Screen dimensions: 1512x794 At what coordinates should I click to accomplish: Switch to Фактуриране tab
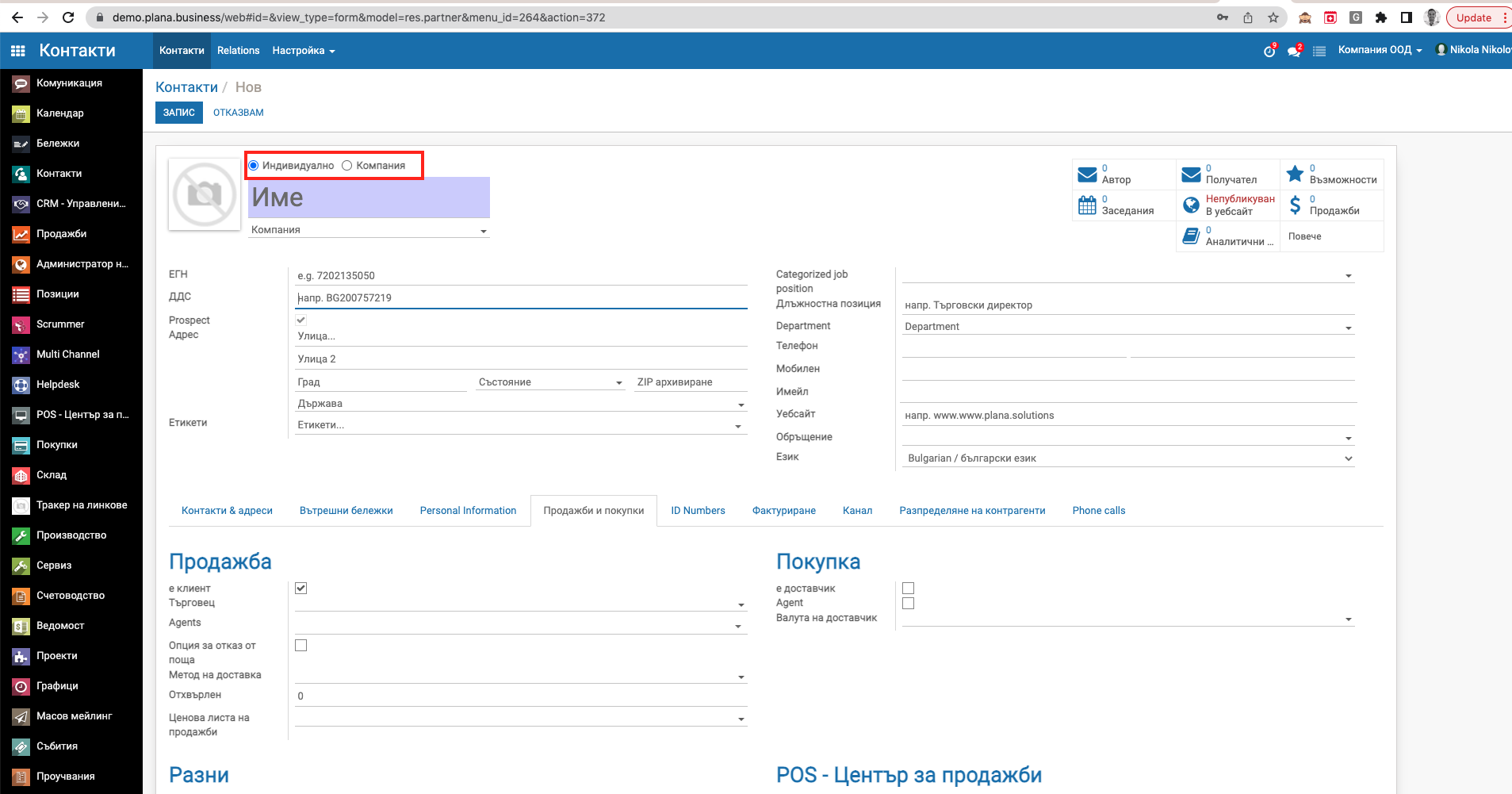784,511
